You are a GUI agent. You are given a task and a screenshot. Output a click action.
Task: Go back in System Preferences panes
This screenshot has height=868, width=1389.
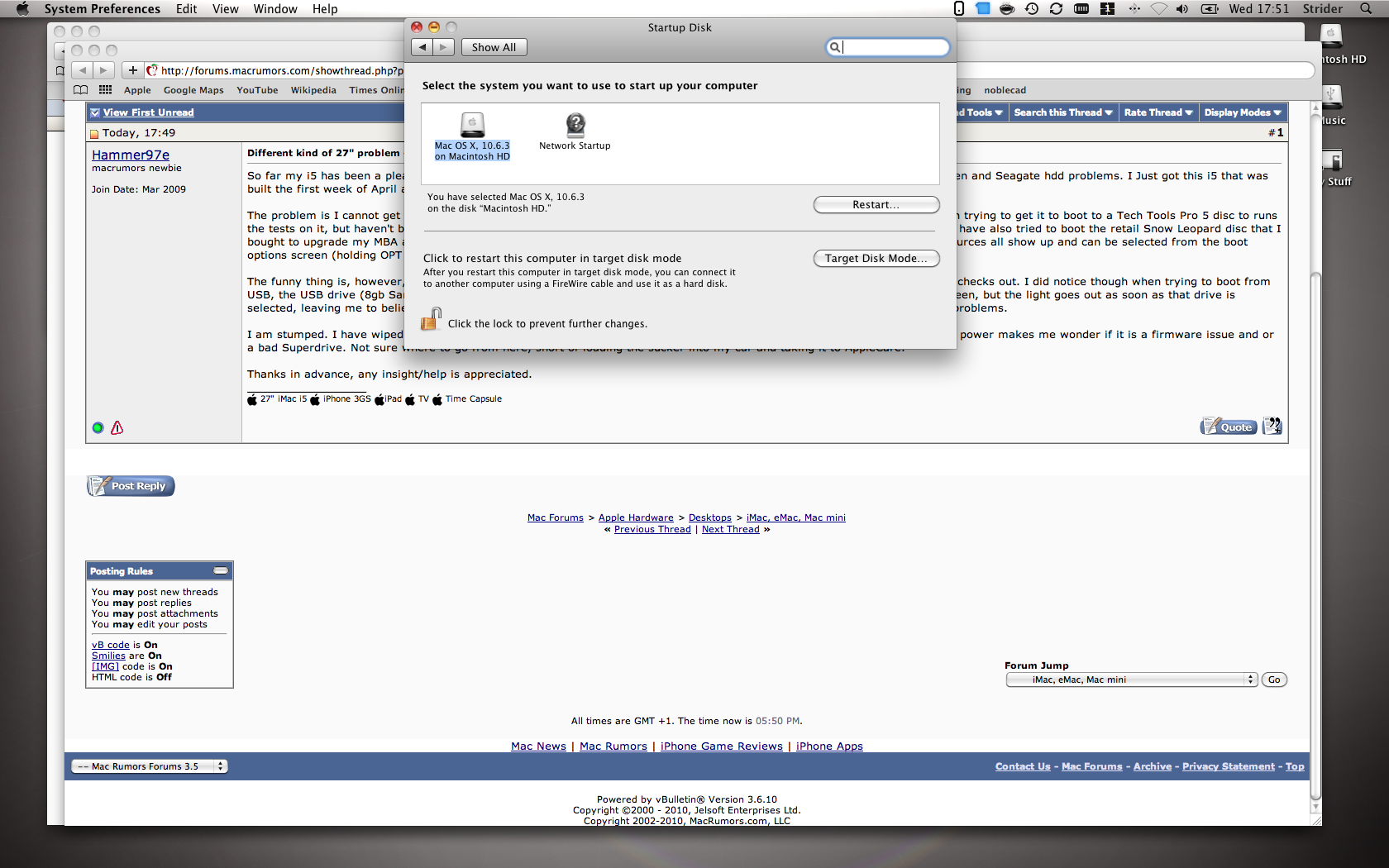tap(422, 47)
